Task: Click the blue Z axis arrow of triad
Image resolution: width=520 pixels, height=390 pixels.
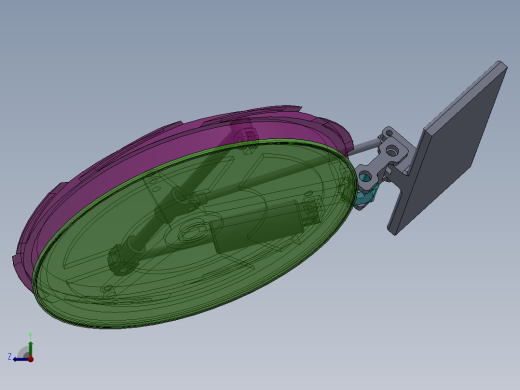Action: pos(20,359)
